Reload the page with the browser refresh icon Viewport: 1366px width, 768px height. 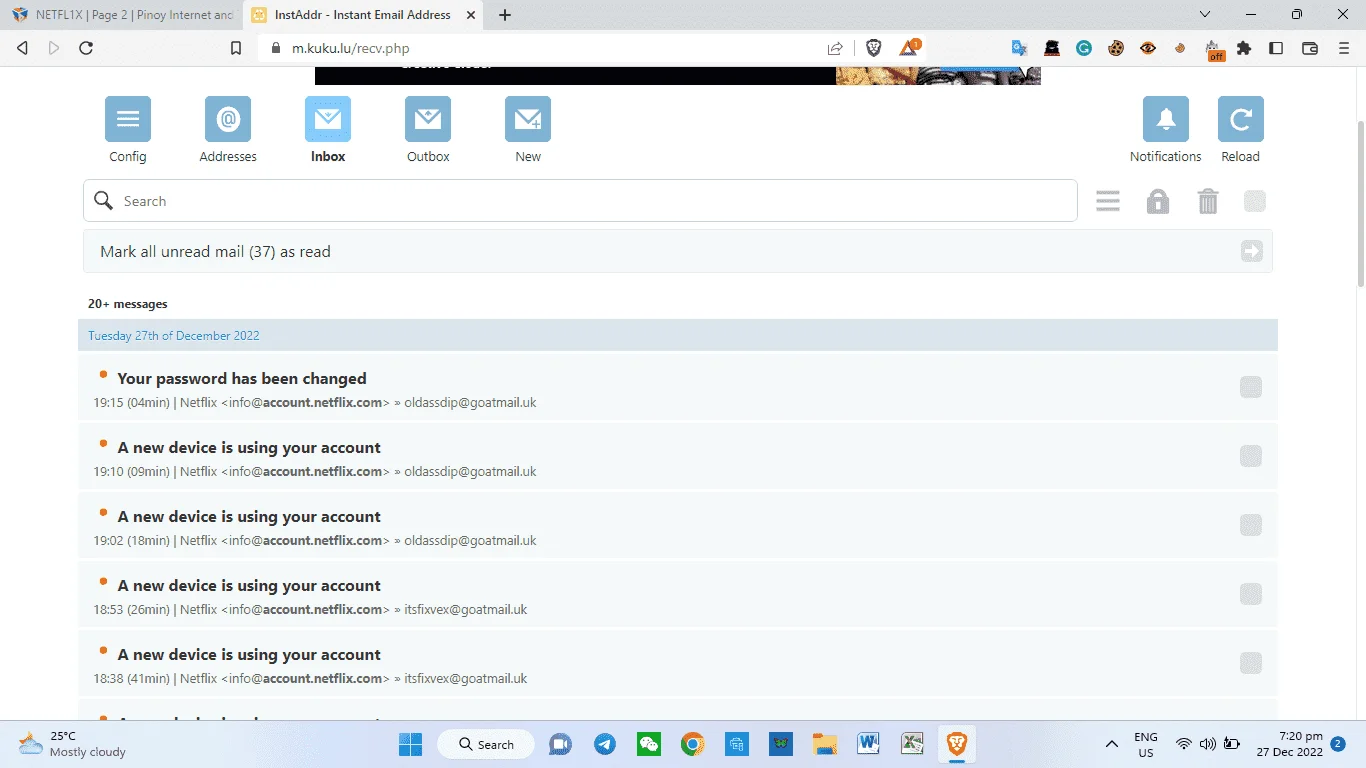click(x=86, y=48)
